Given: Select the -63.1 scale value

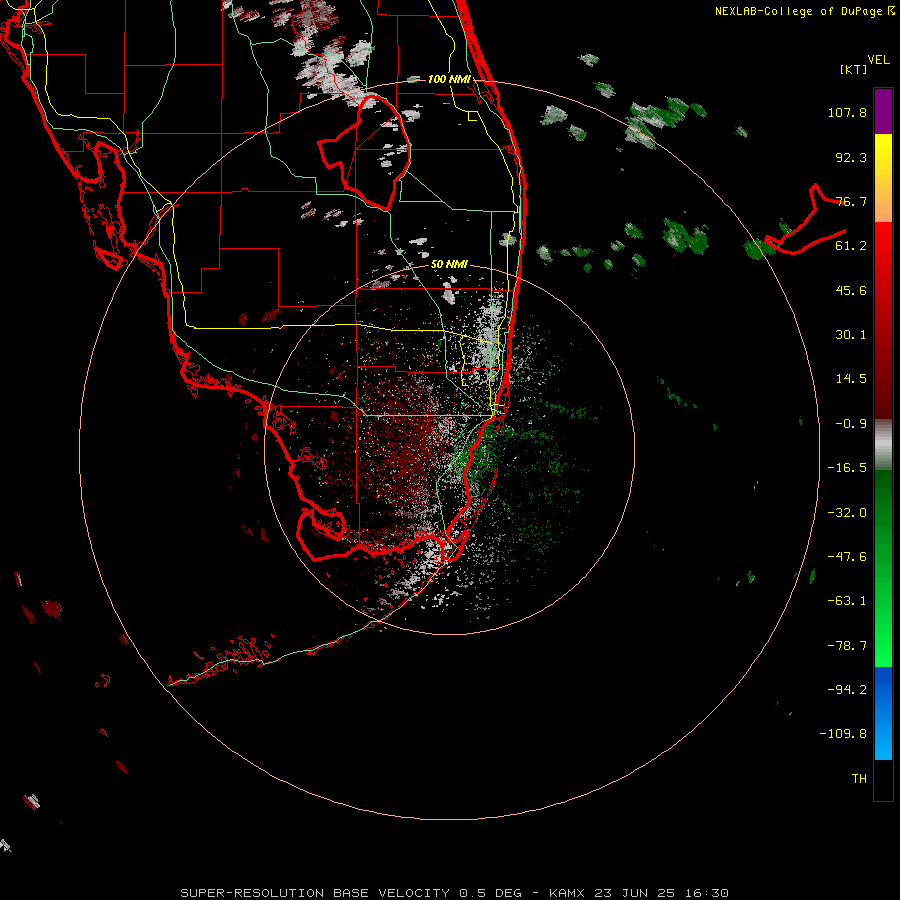Looking at the screenshot, I should (847, 601).
